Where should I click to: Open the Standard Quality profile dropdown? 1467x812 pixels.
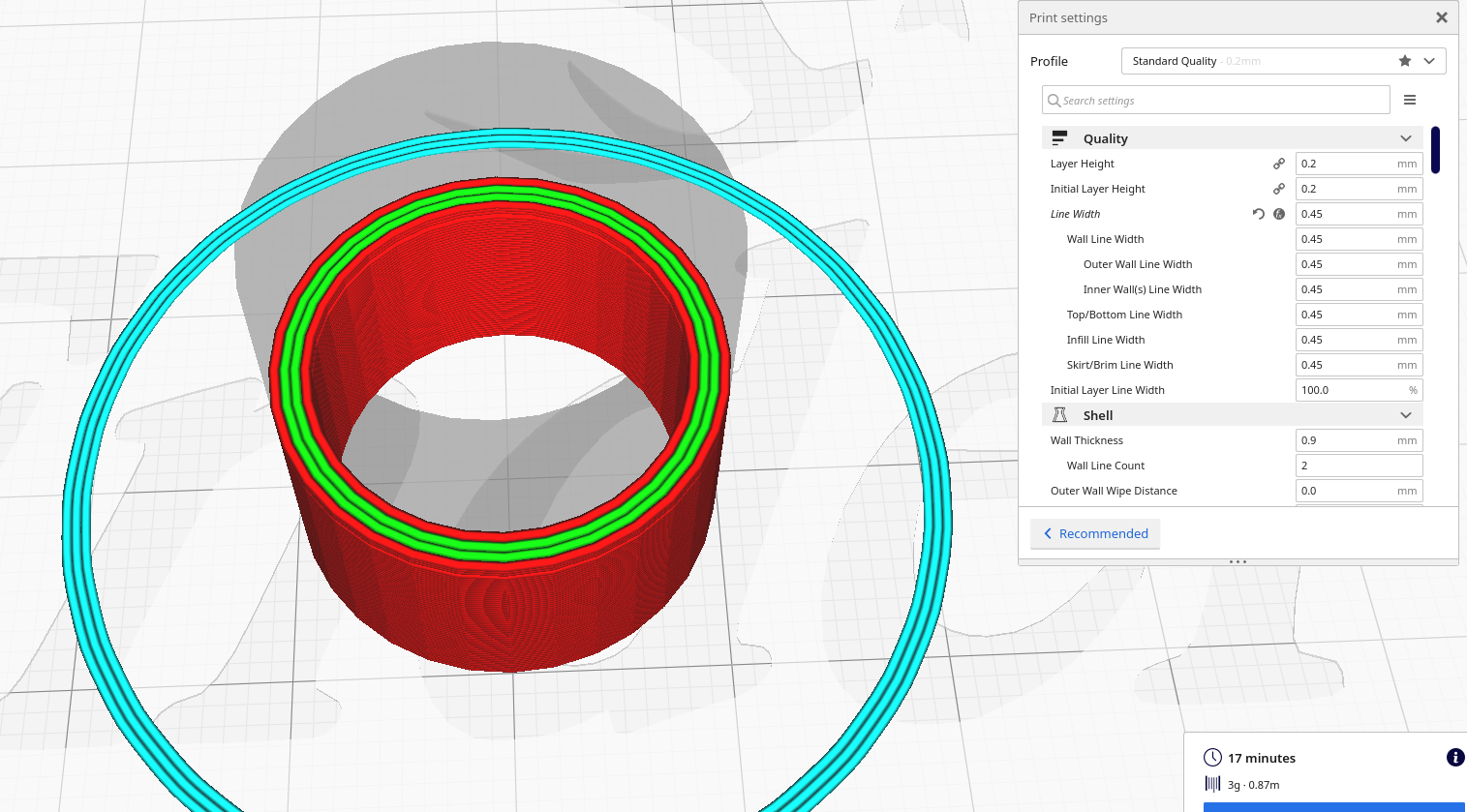(1283, 61)
